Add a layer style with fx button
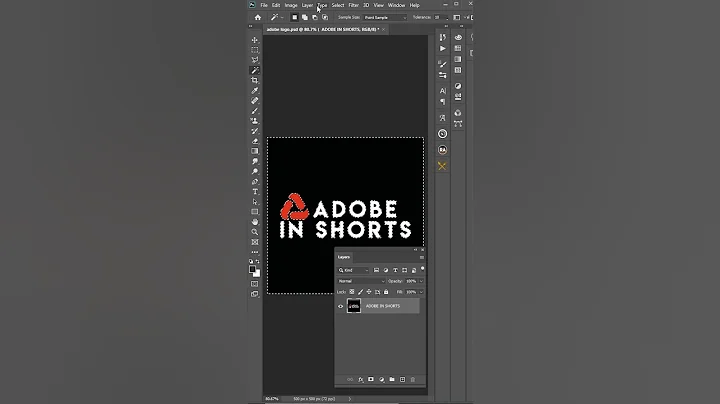This screenshot has height=404, width=720. pos(360,380)
